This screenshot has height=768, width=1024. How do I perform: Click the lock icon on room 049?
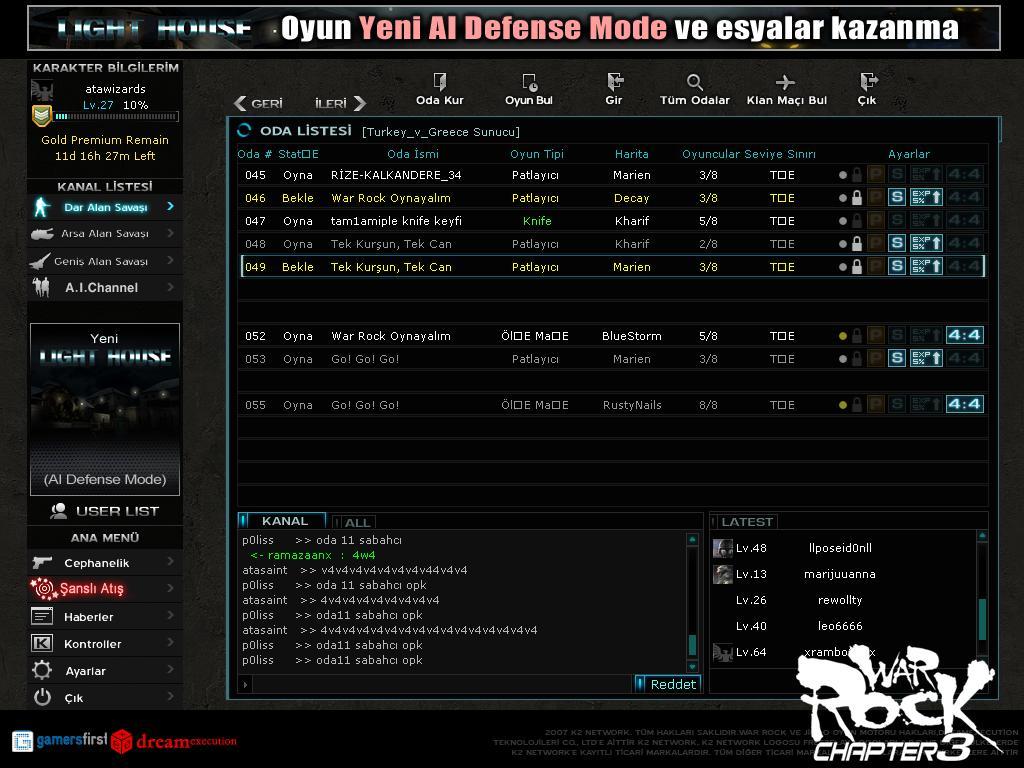pyautogui.click(x=857, y=266)
